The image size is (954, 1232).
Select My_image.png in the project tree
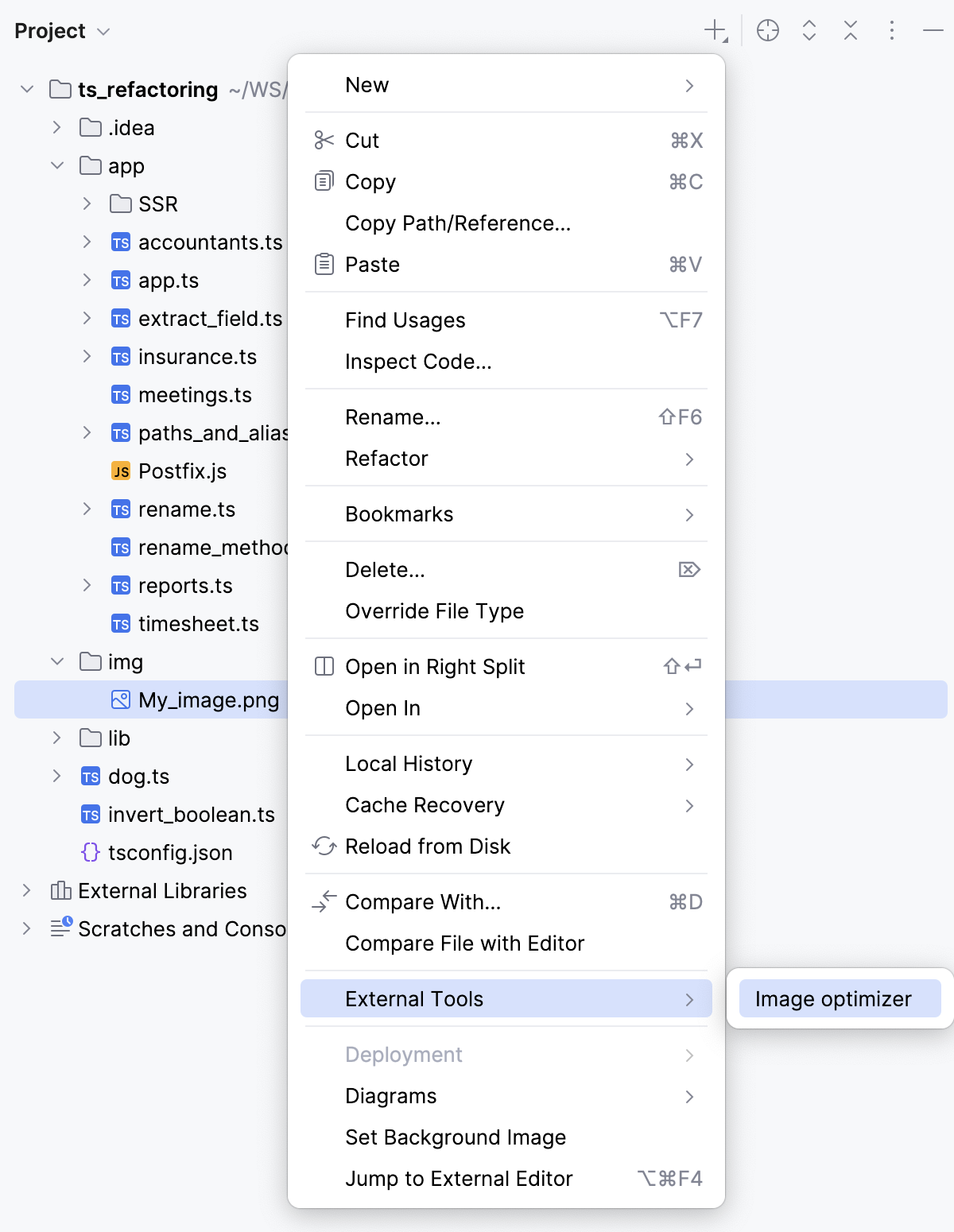[208, 699]
